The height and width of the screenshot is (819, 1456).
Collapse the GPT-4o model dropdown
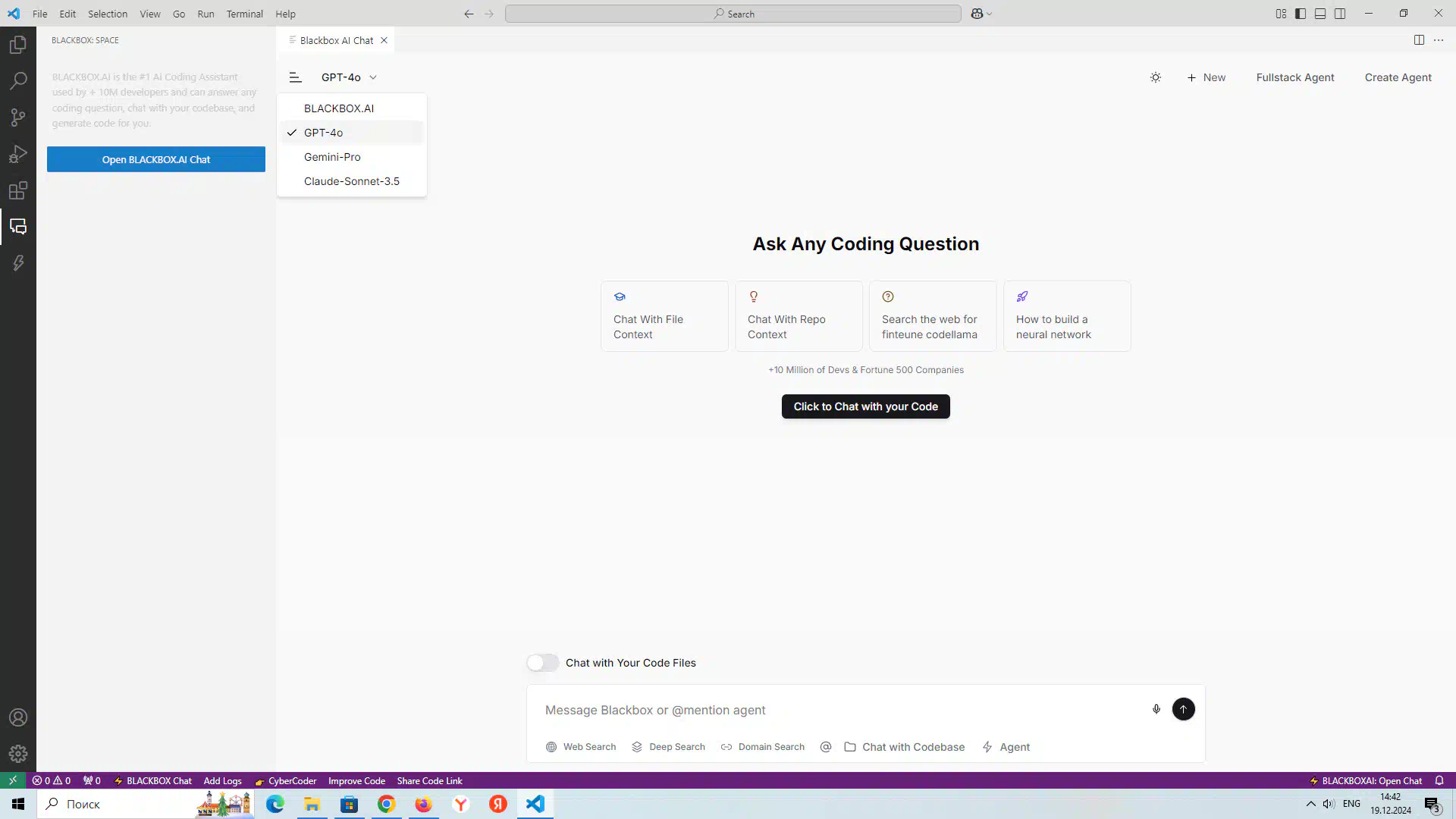[x=349, y=77]
